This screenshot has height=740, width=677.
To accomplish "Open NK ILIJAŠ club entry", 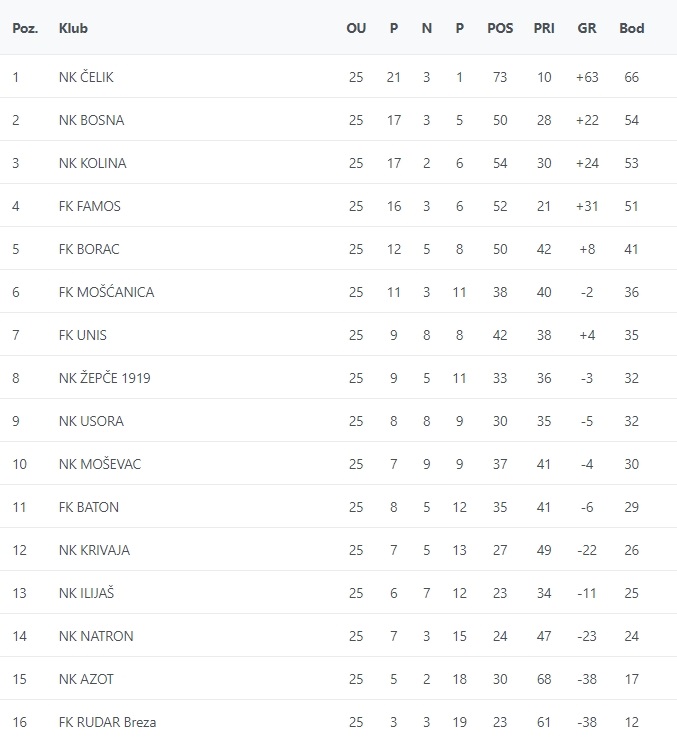I will coord(86,593).
